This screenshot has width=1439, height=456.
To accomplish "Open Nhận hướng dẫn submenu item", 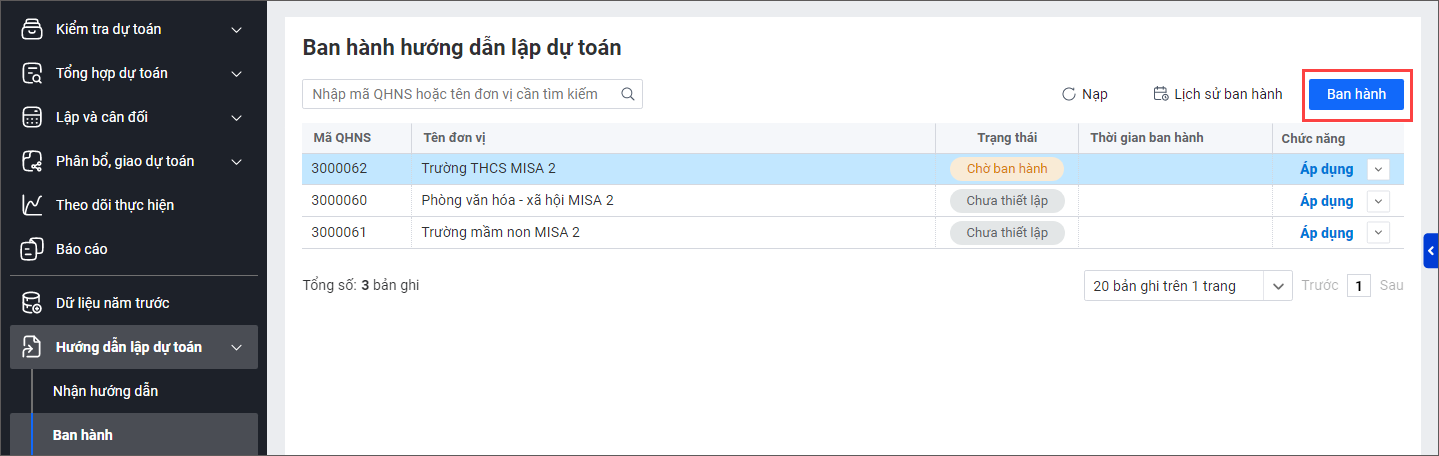I will (x=105, y=391).
